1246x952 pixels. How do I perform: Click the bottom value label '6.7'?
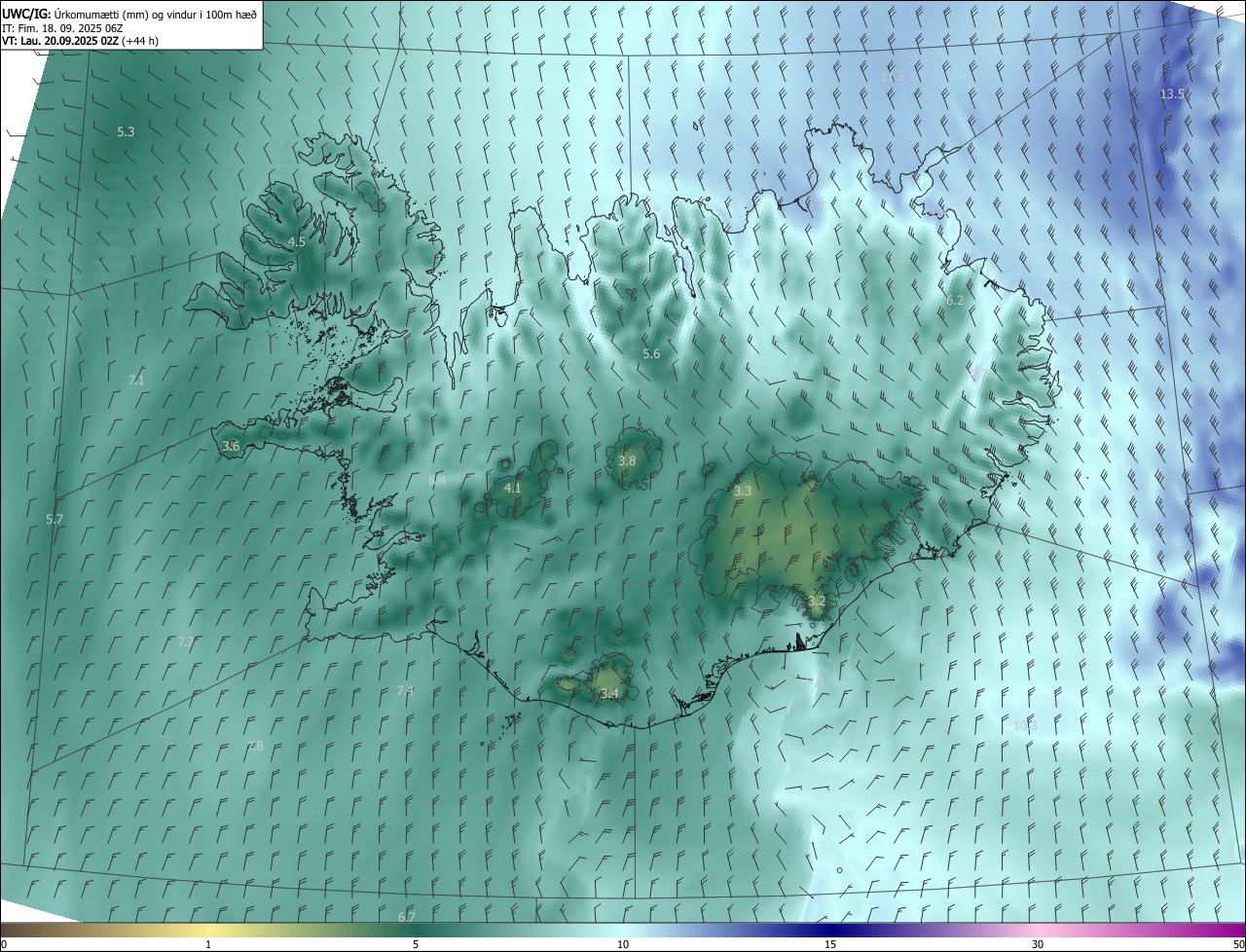407,917
